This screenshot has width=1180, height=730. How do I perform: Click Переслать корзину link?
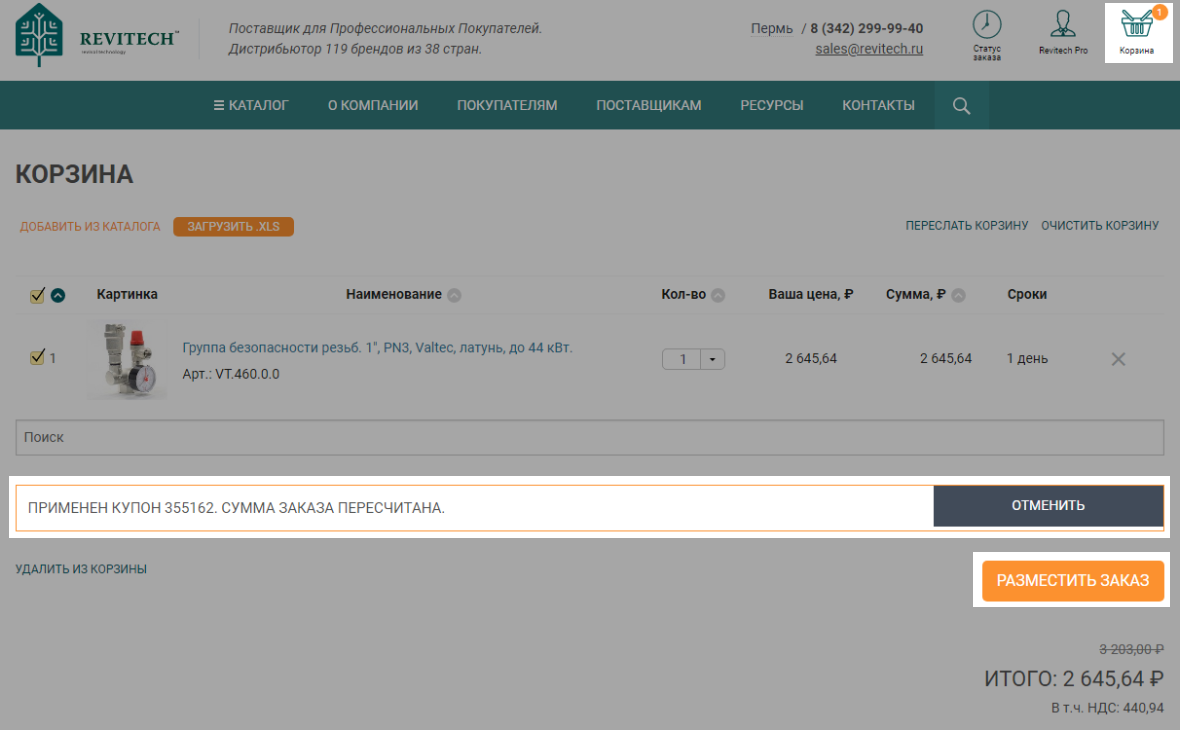967,226
